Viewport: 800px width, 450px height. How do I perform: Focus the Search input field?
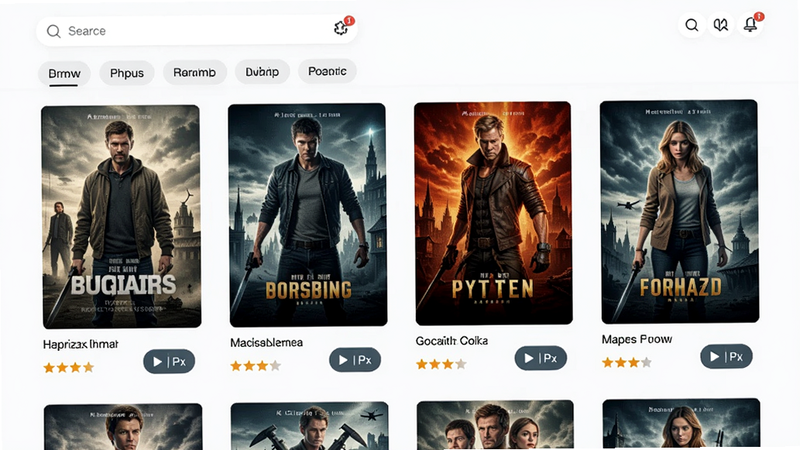[x=196, y=31]
